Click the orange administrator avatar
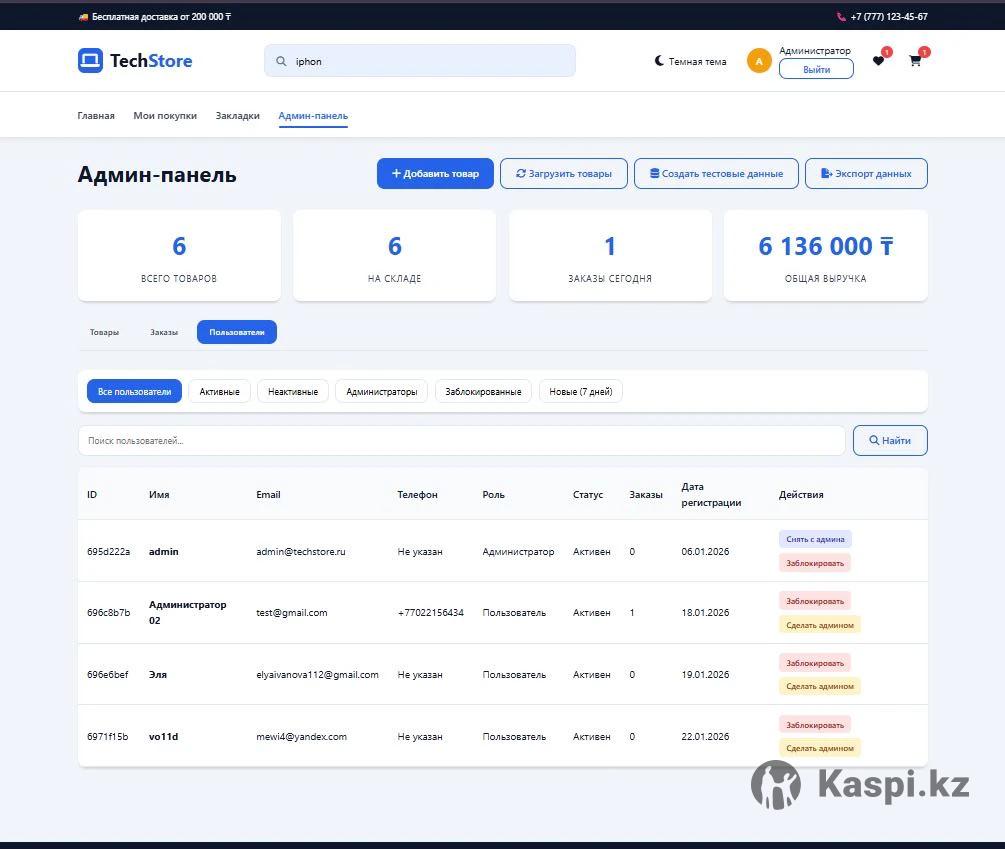The height and width of the screenshot is (849, 1005). click(759, 61)
